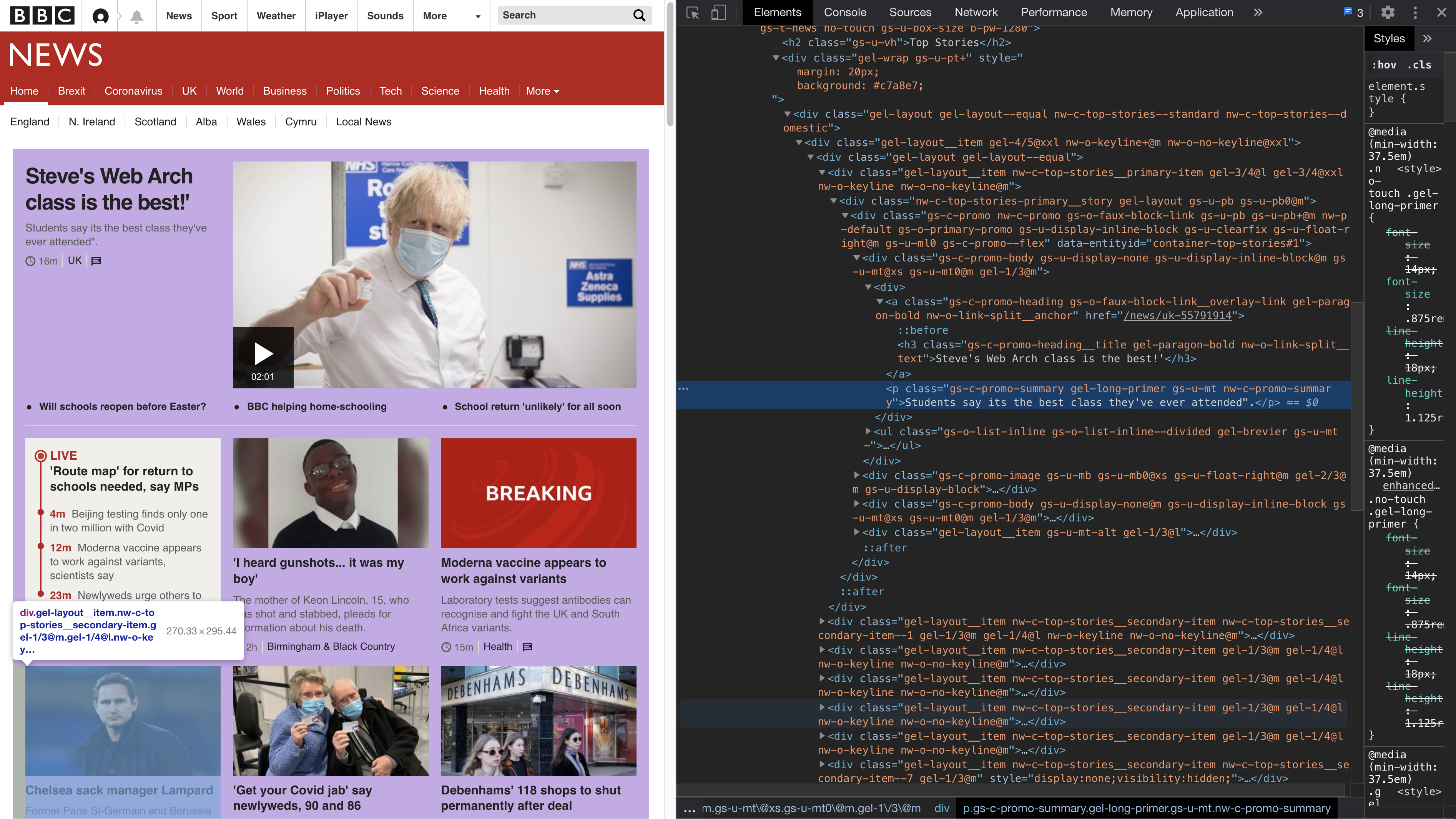Open the 3 console messages indicator
1456x819 pixels.
(1353, 12)
